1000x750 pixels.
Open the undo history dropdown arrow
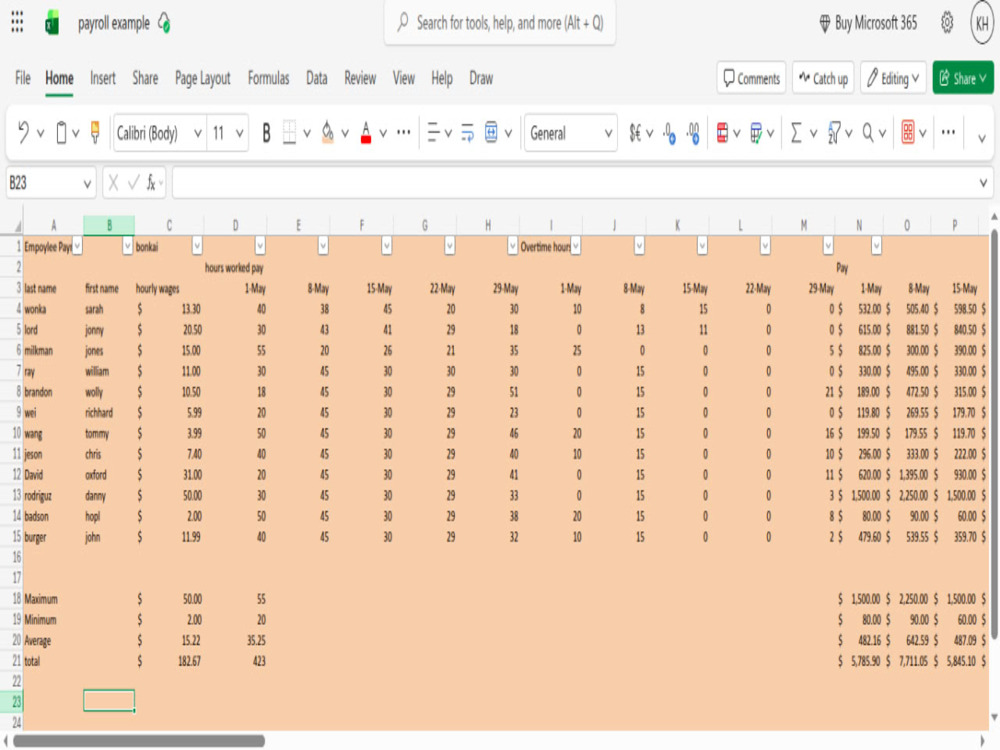pos(41,133)
